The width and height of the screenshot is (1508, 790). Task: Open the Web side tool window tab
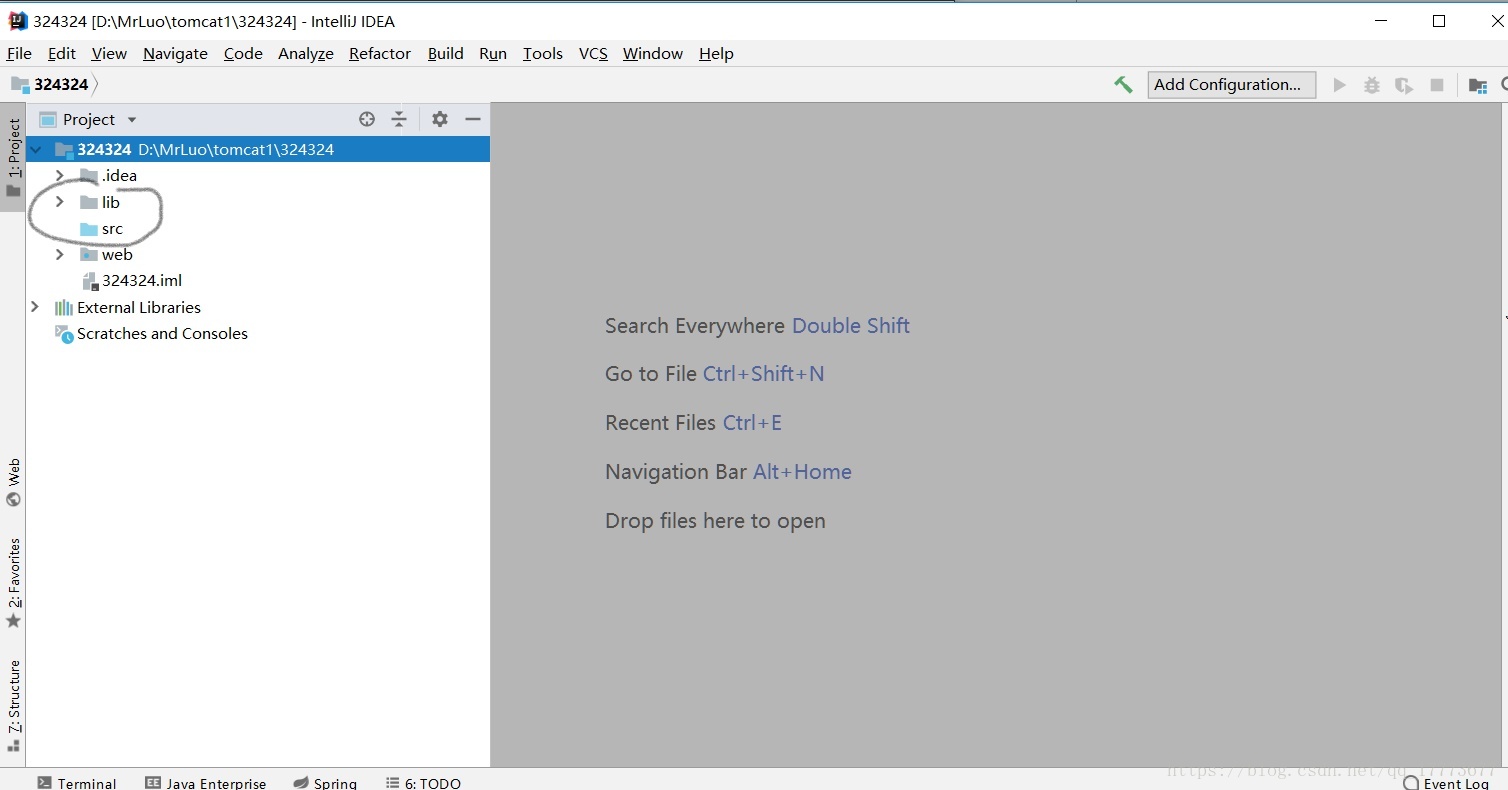(x=13, y=483)
